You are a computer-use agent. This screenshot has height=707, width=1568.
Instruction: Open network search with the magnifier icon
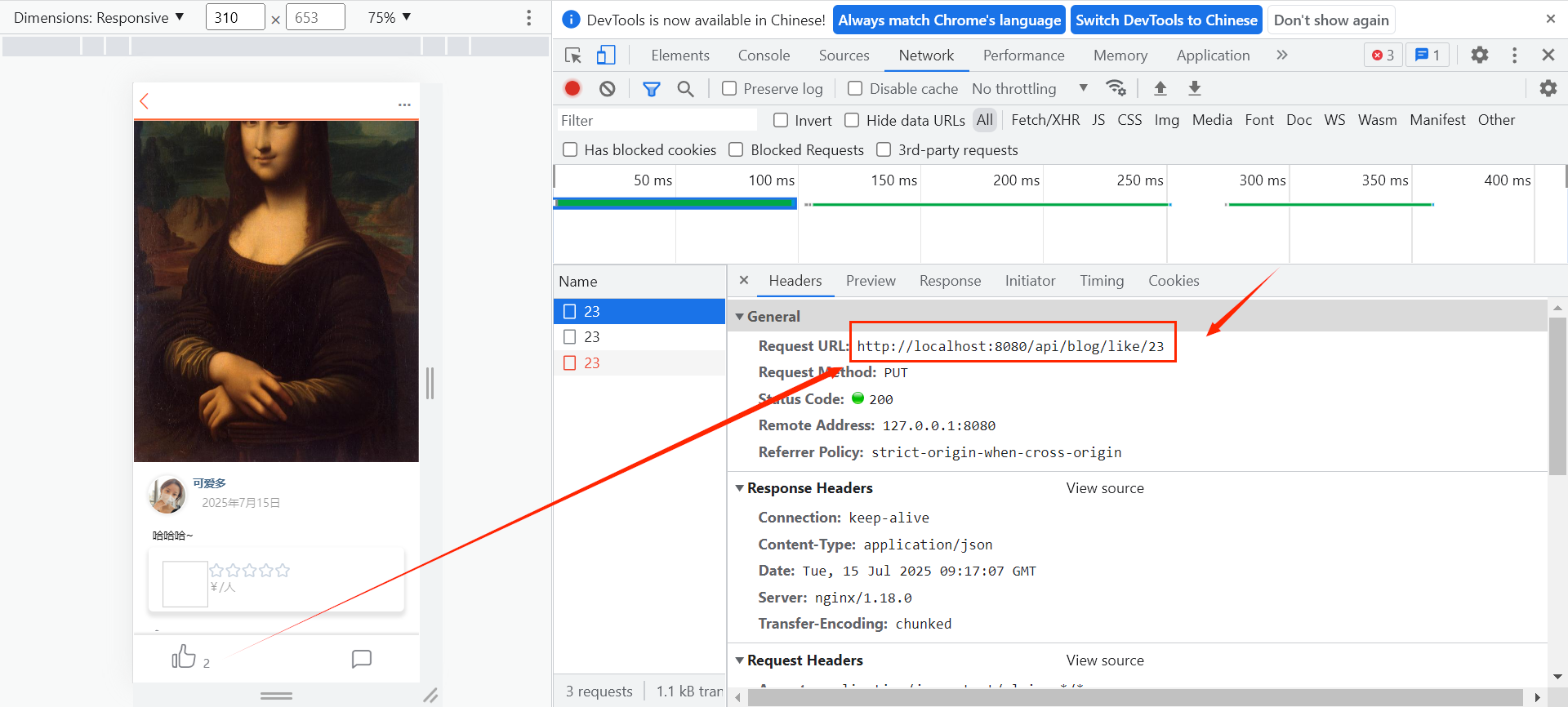tap(685, 88)
